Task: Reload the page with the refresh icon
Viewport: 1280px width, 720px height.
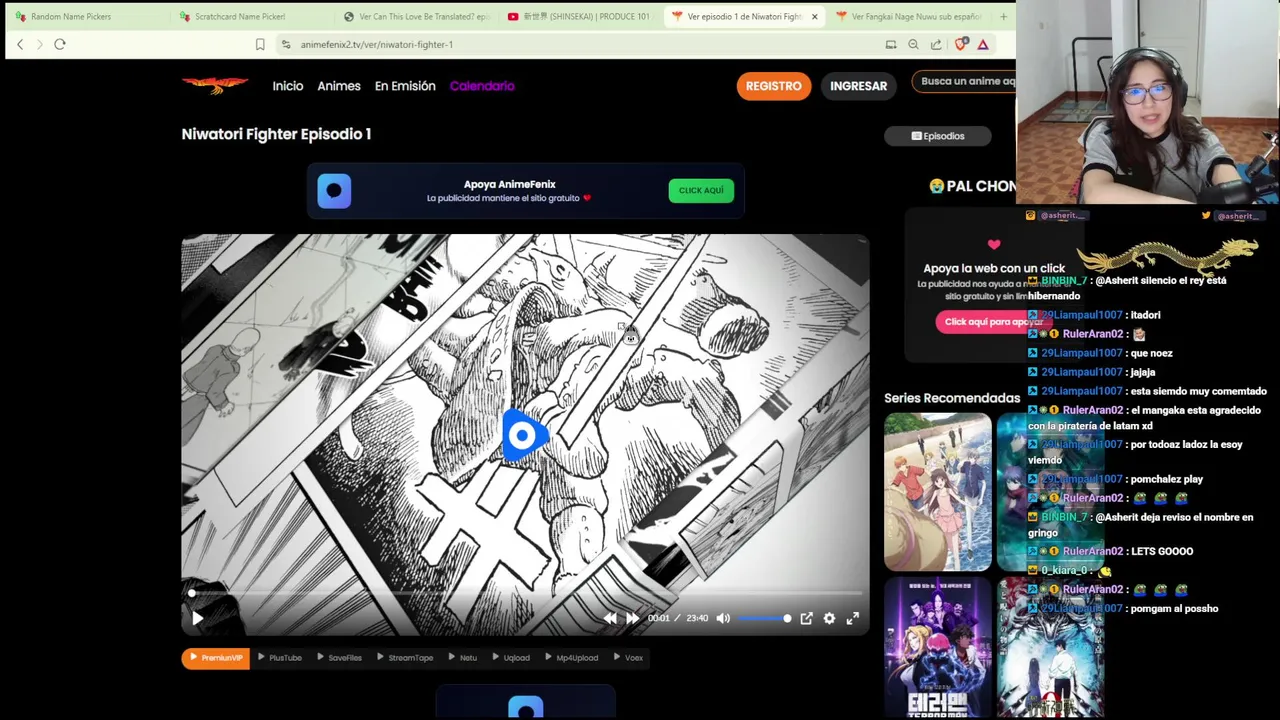Action: pyautogui.click(x=60, y=44)
